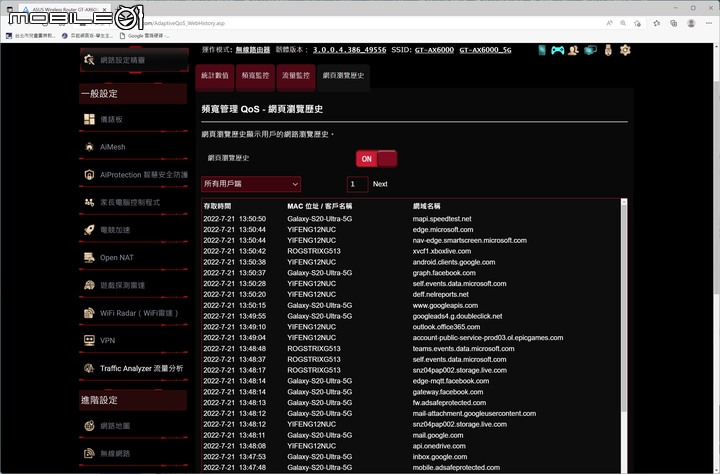This screenshot has width=720, height=474.
Task: Open the Google 雲端硬碟 bookmark
Action: tap(144, 35)
